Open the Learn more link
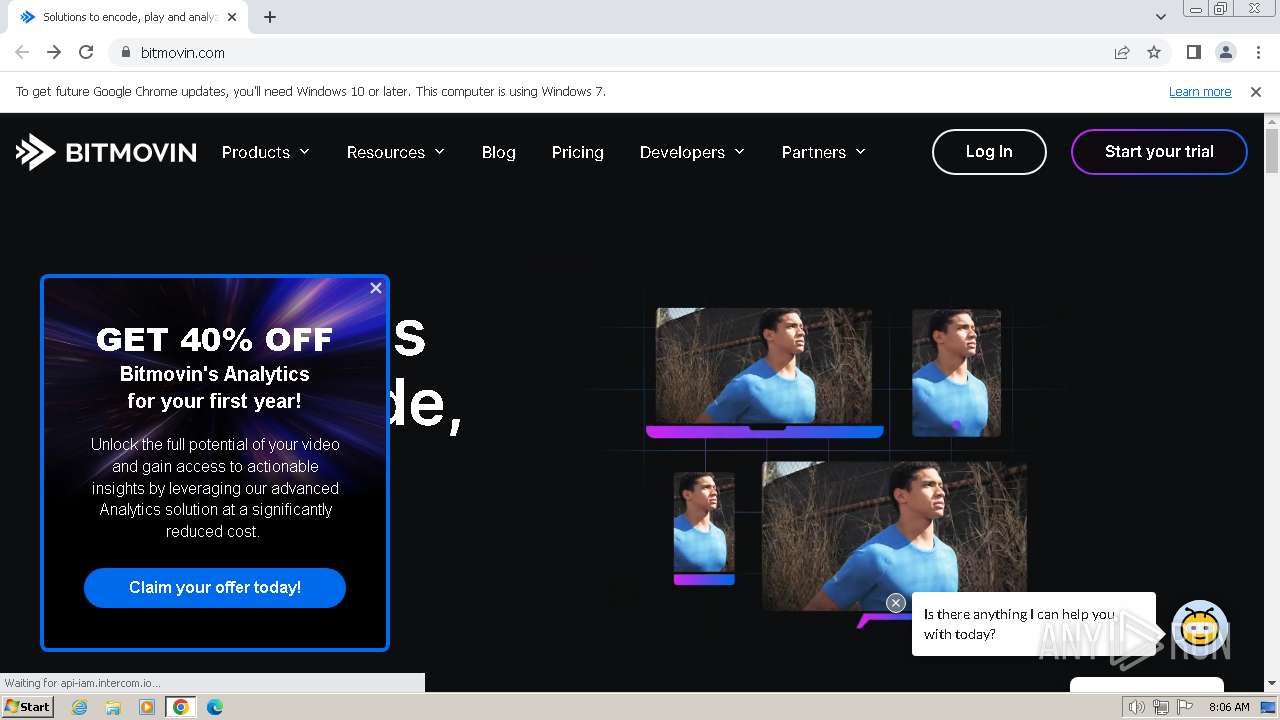Image resolution: width=1280 pixels, height=720 pixels. [1200, 92]
